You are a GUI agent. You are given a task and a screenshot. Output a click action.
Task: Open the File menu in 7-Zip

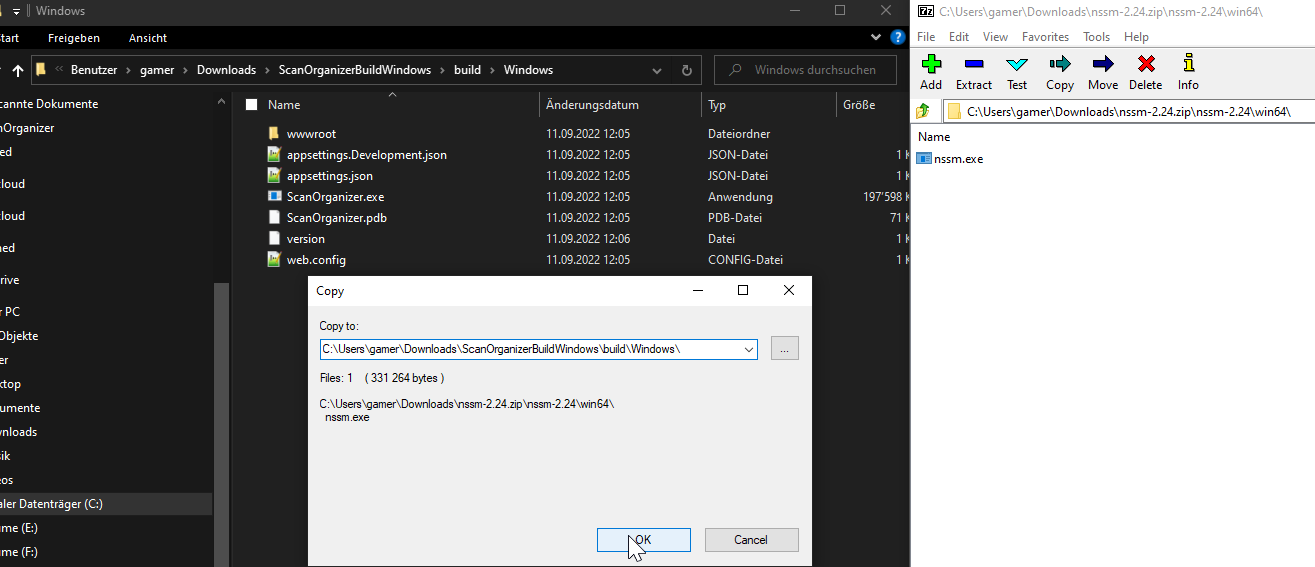(926, 37)
